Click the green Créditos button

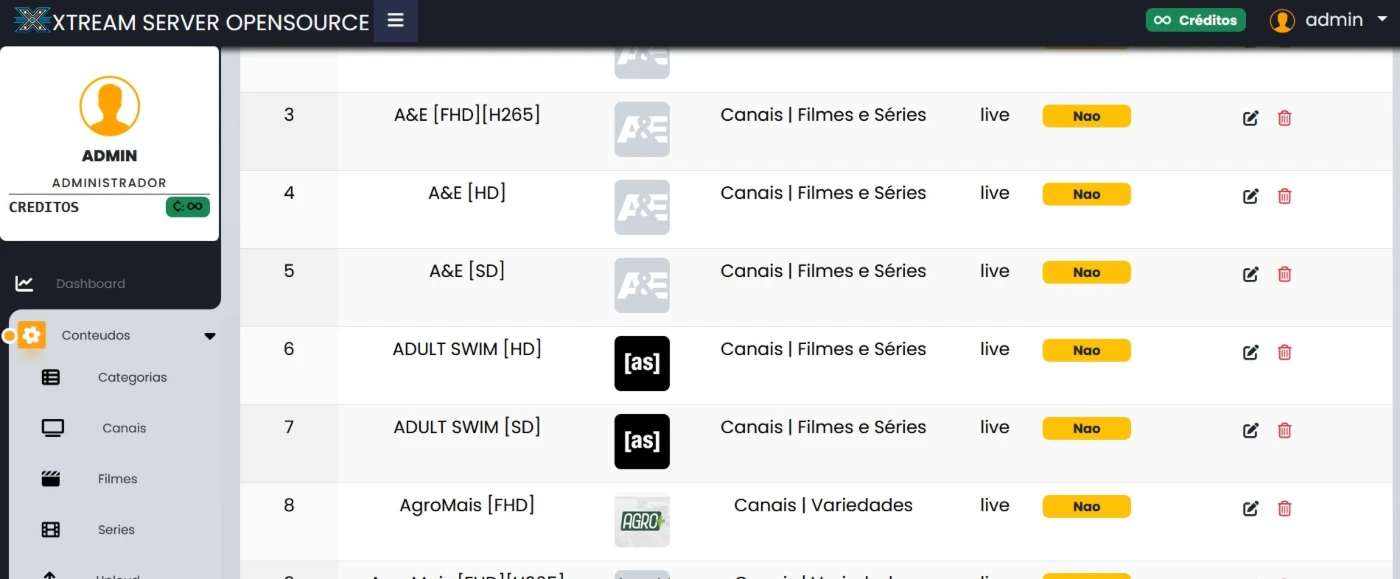[1195, 20]
